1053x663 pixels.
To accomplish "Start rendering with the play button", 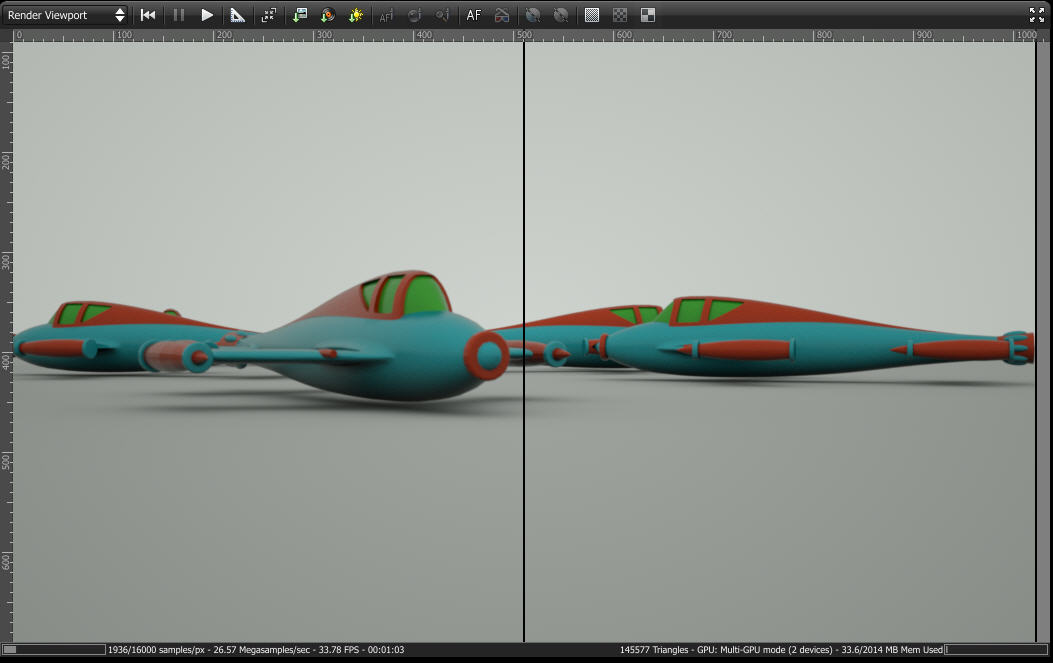I will coord(207,15).
